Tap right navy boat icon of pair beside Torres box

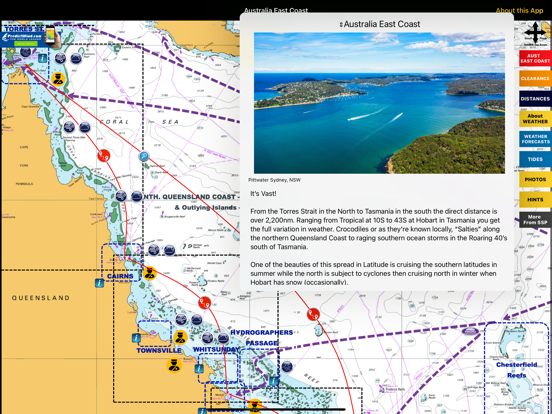(76, 58)
